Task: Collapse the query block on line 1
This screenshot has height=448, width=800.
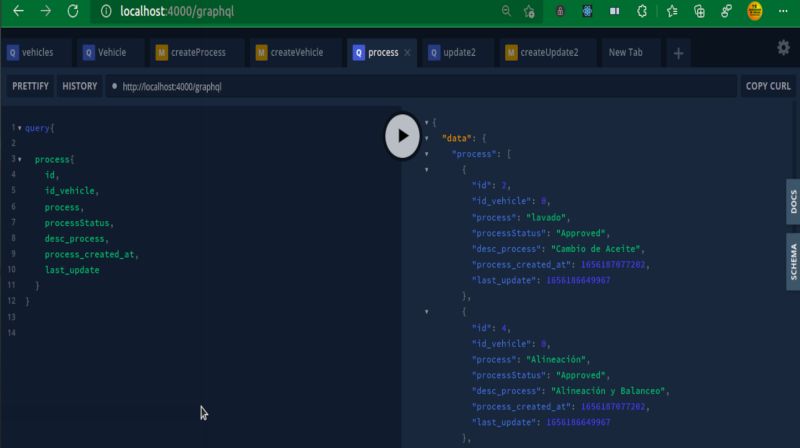Action: (x=19, y=128)
